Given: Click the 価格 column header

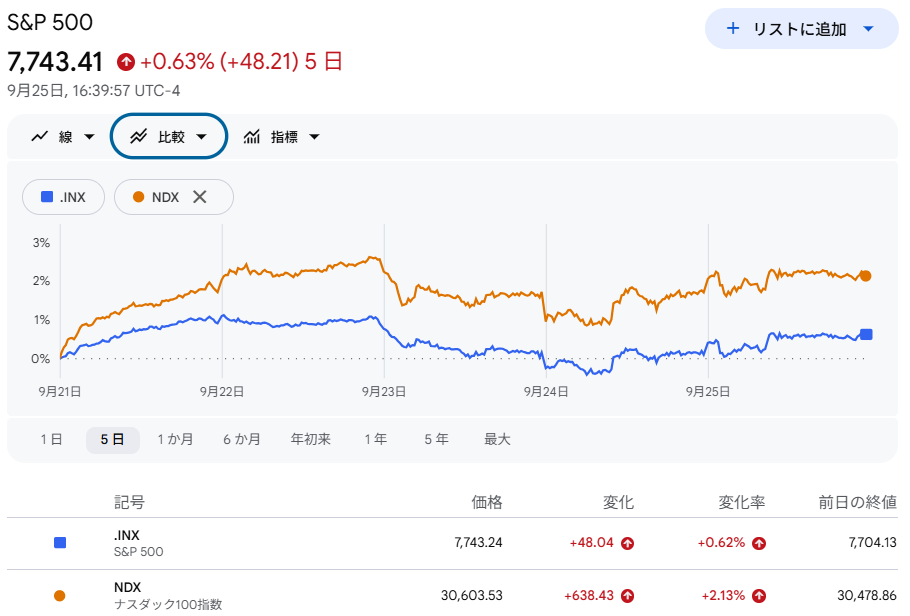Looking at the screenshot, I should pyautogui.click(x=487, y=502).
